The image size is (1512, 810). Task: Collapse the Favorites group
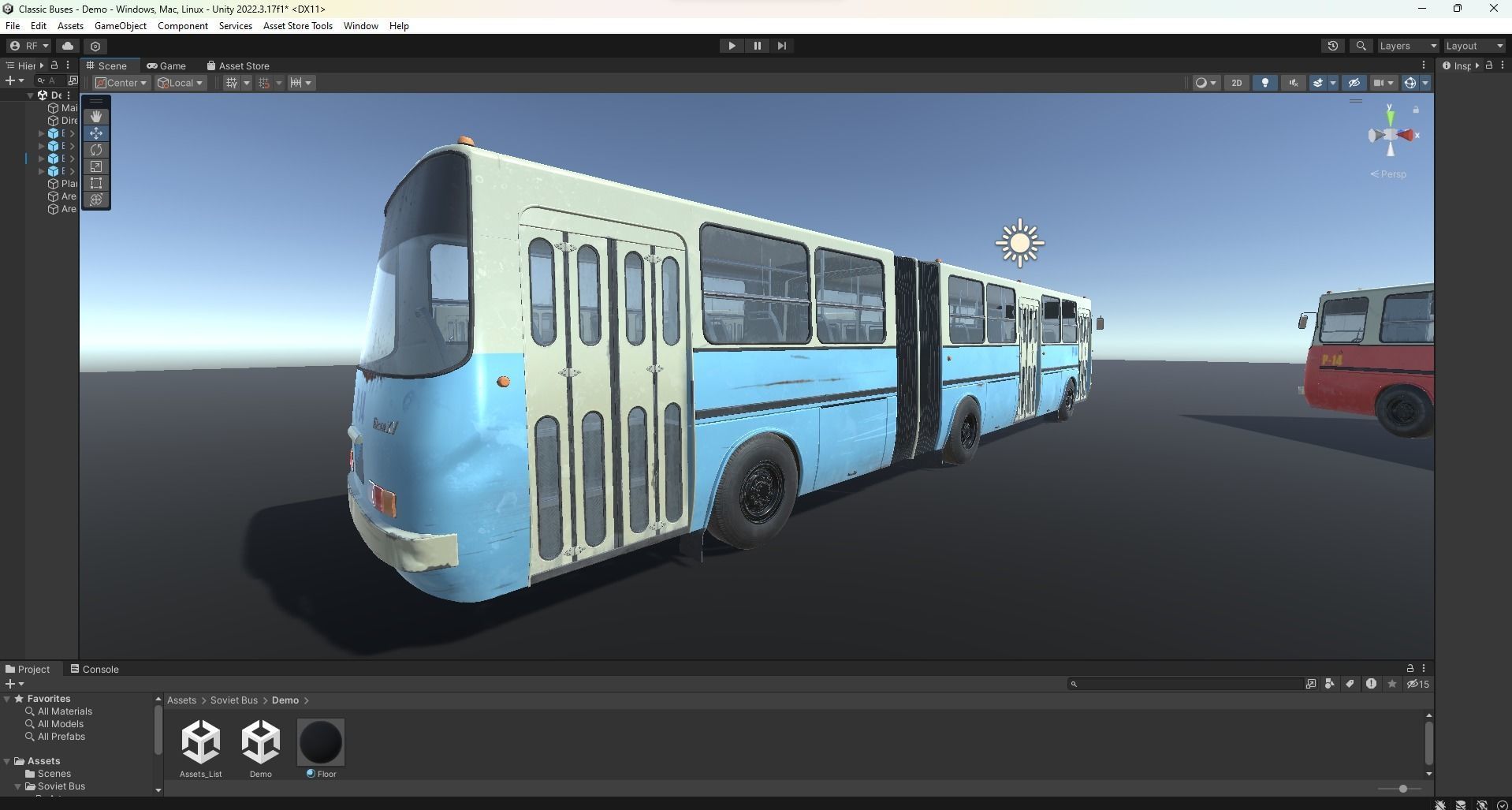7,699
